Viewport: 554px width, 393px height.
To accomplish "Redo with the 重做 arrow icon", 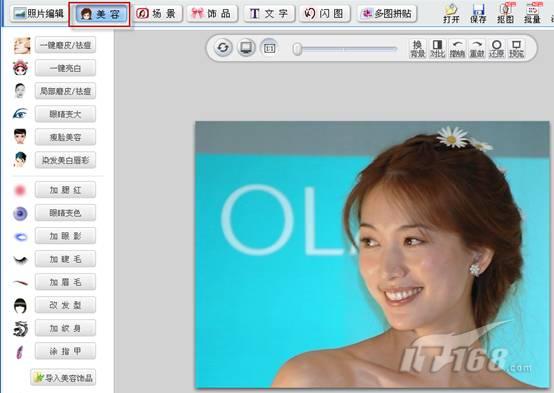I will coord(477,49).
